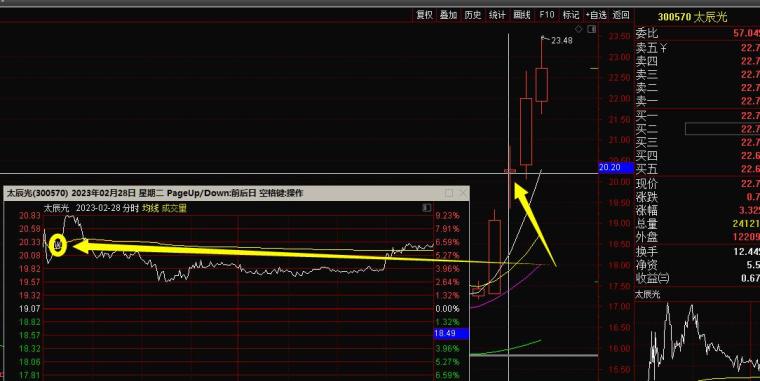Select the blue 18.49 price tag in popup
Screen dimensions: 760x381
pos(451,333)
